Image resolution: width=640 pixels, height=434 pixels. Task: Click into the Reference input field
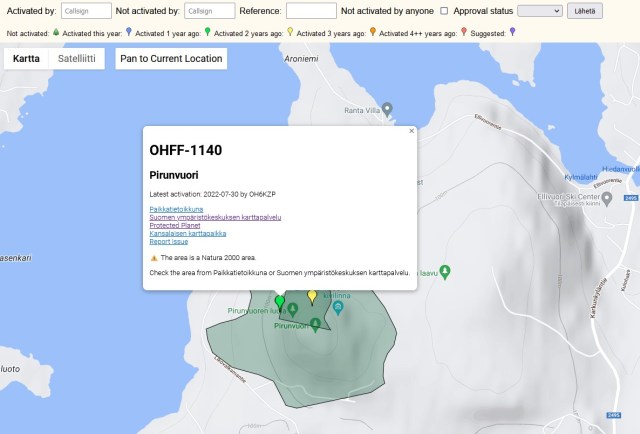coord(311,11)
